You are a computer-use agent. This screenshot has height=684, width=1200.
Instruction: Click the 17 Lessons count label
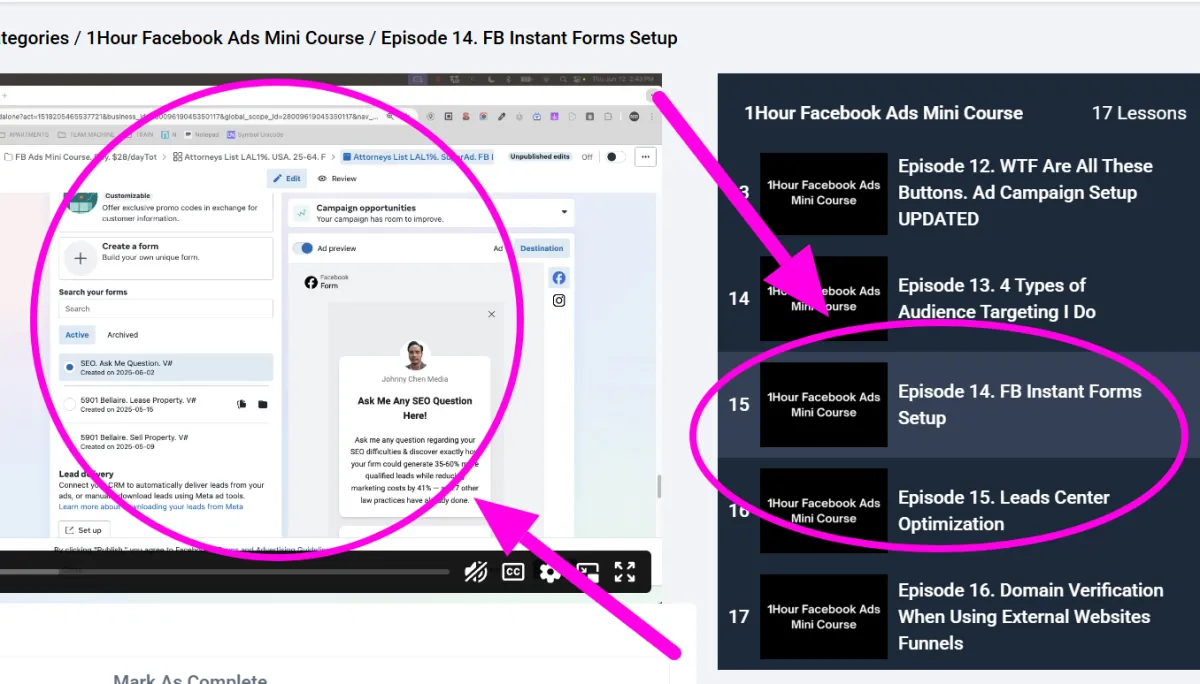tap(1139, 113)
